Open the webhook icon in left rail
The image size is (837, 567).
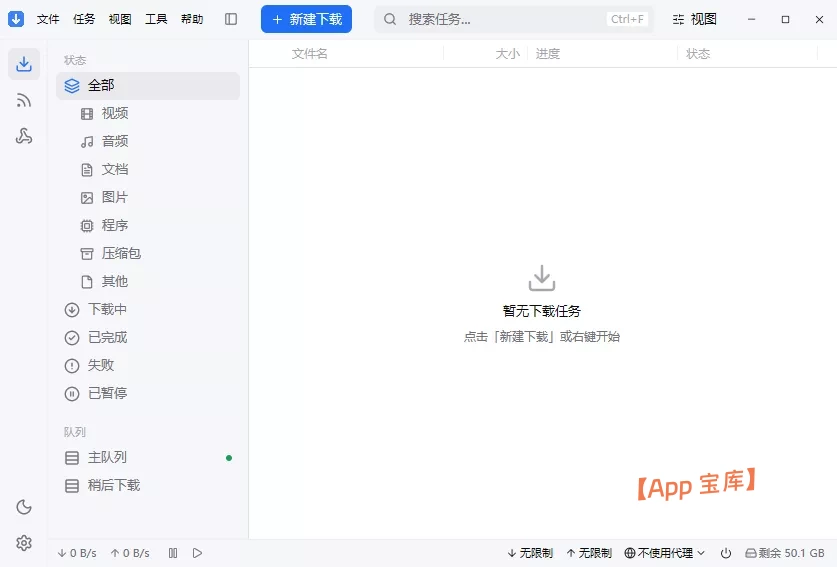pos(23,136)
